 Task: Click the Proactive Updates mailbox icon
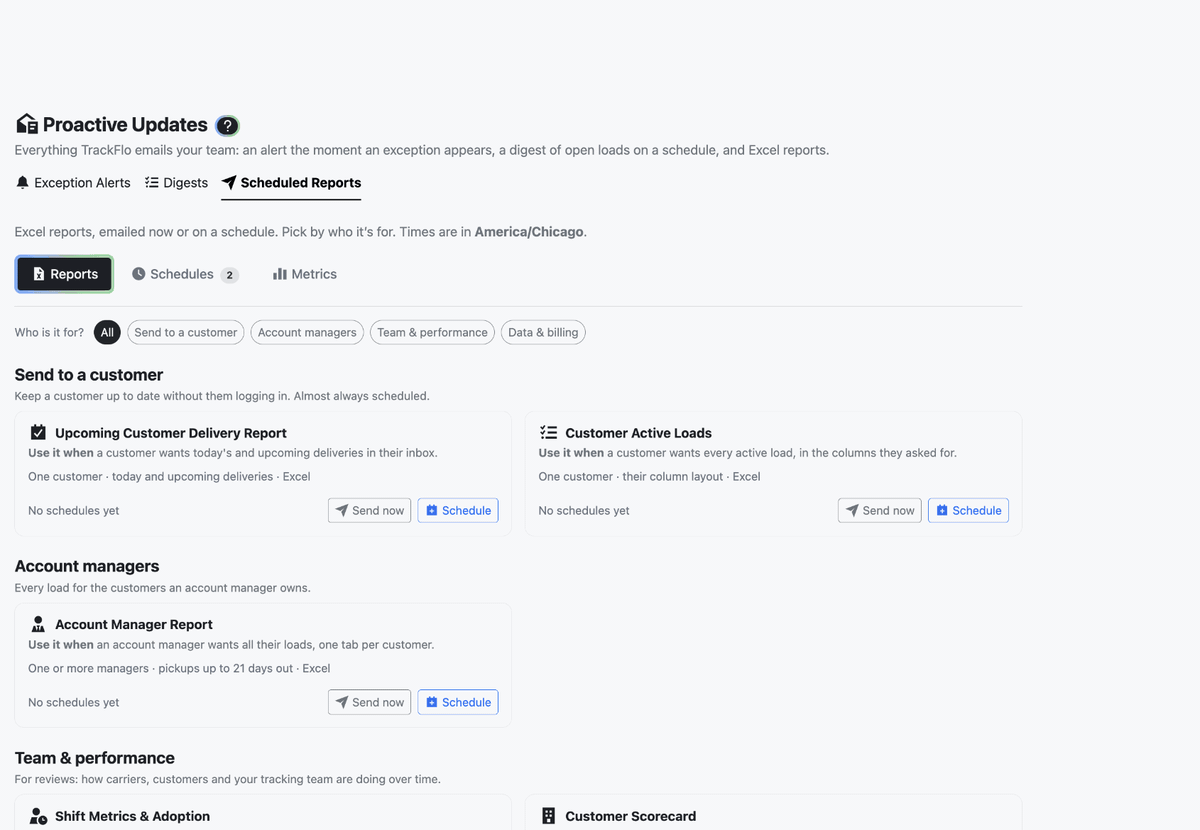click(x=27, y=124)
